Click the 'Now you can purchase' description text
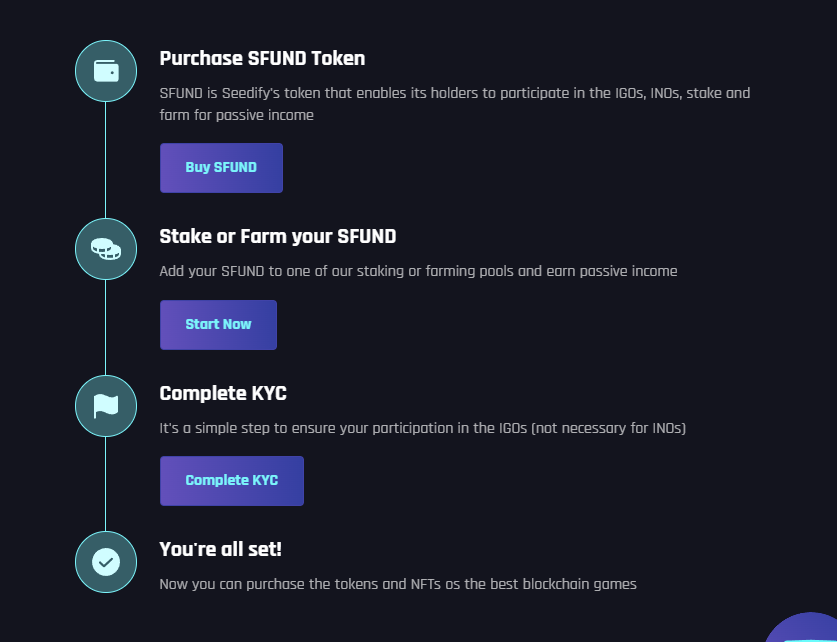The image size is (837, 642). point(398,584)
